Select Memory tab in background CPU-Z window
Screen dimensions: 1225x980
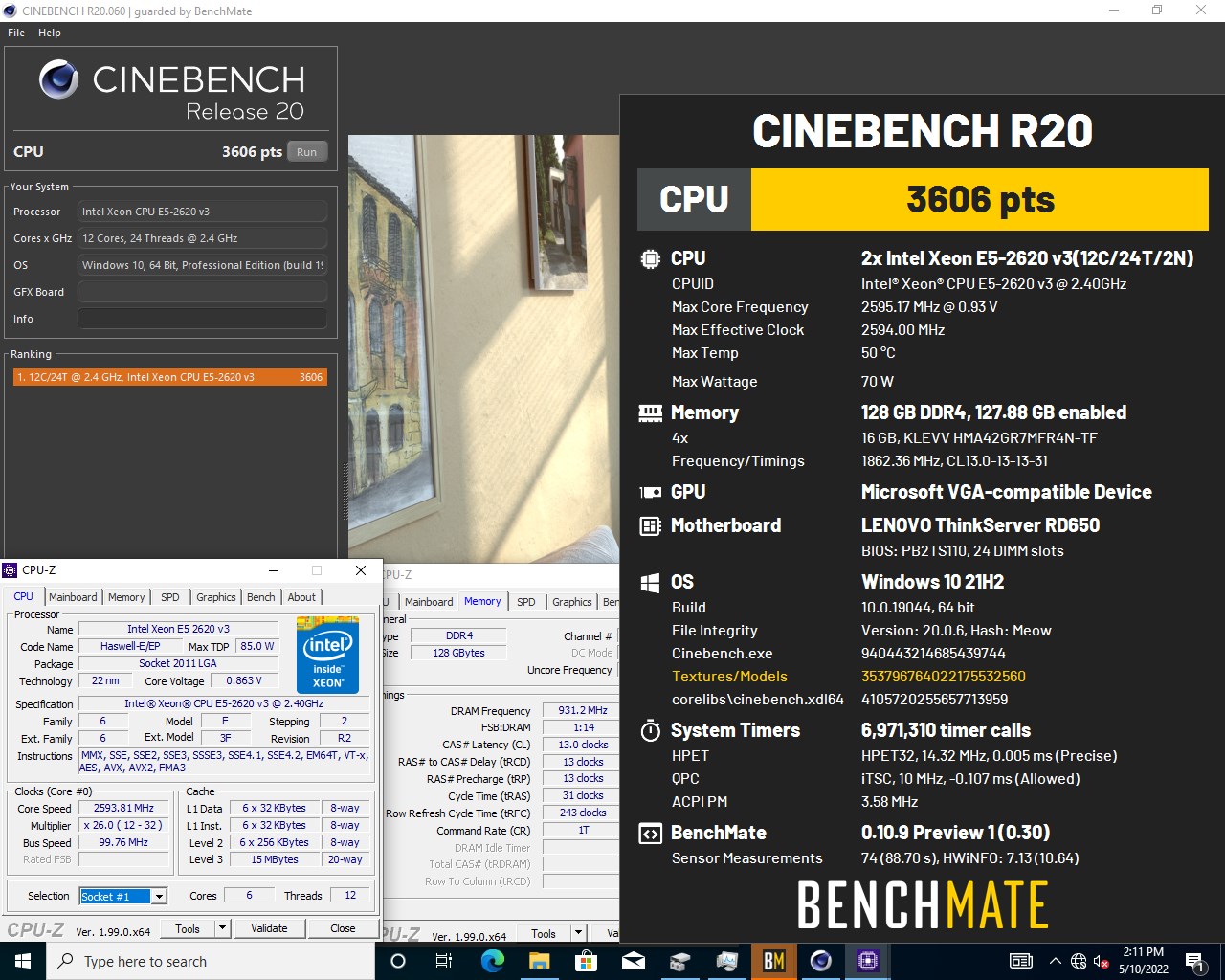click(482, 601)
